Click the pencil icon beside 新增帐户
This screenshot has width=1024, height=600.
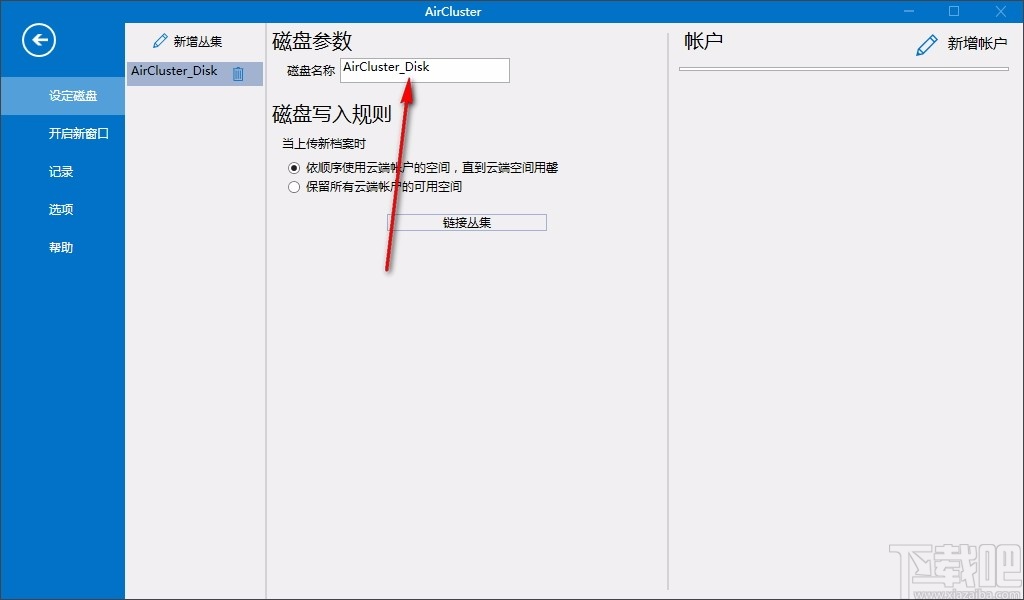point(925,44)
